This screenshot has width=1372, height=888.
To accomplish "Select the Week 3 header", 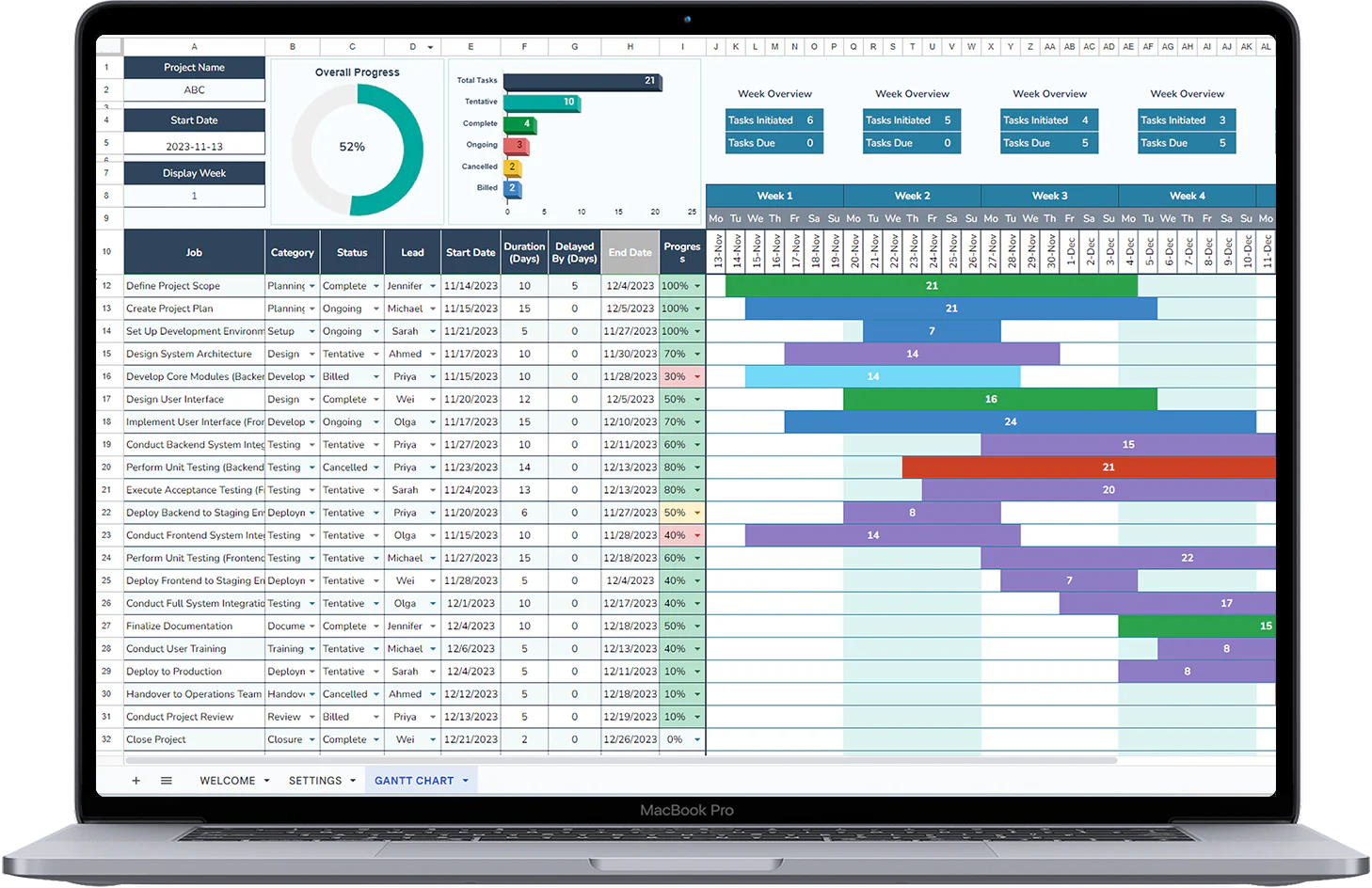I will pos(1049,196).
